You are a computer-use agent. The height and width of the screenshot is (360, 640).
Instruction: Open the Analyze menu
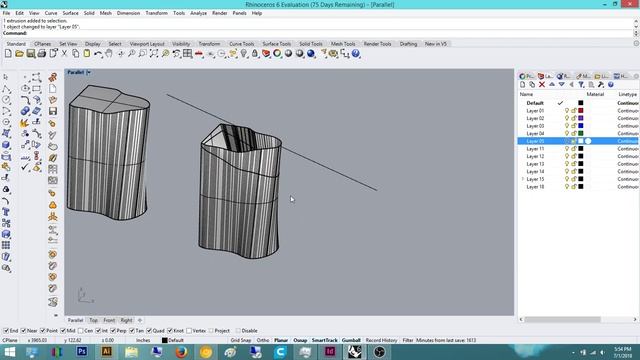point(198,13)
